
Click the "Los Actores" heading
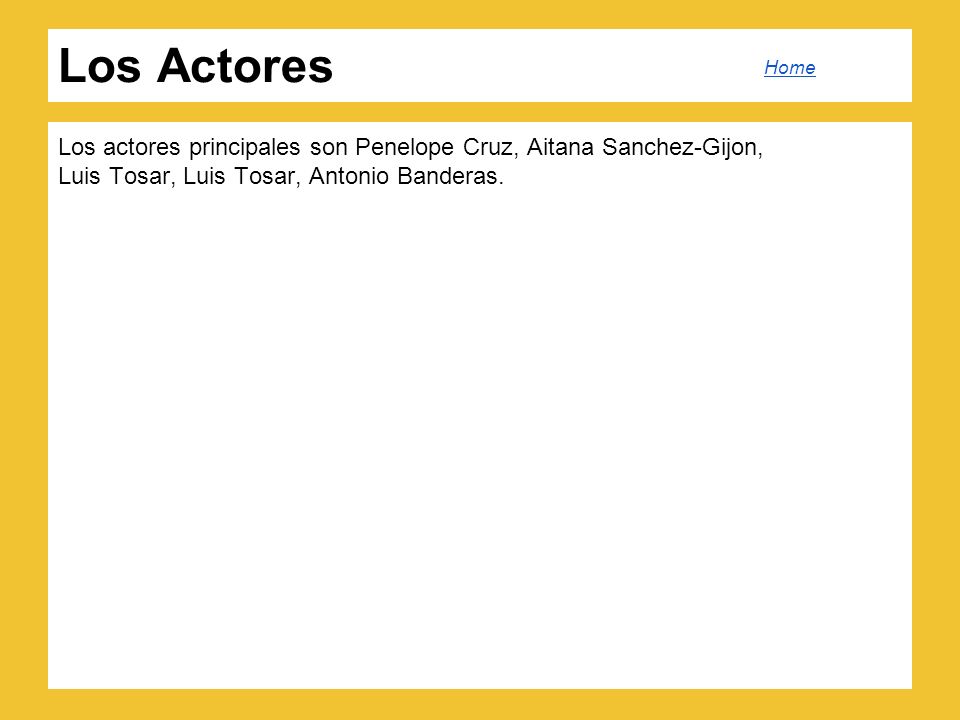click(196, 66)
